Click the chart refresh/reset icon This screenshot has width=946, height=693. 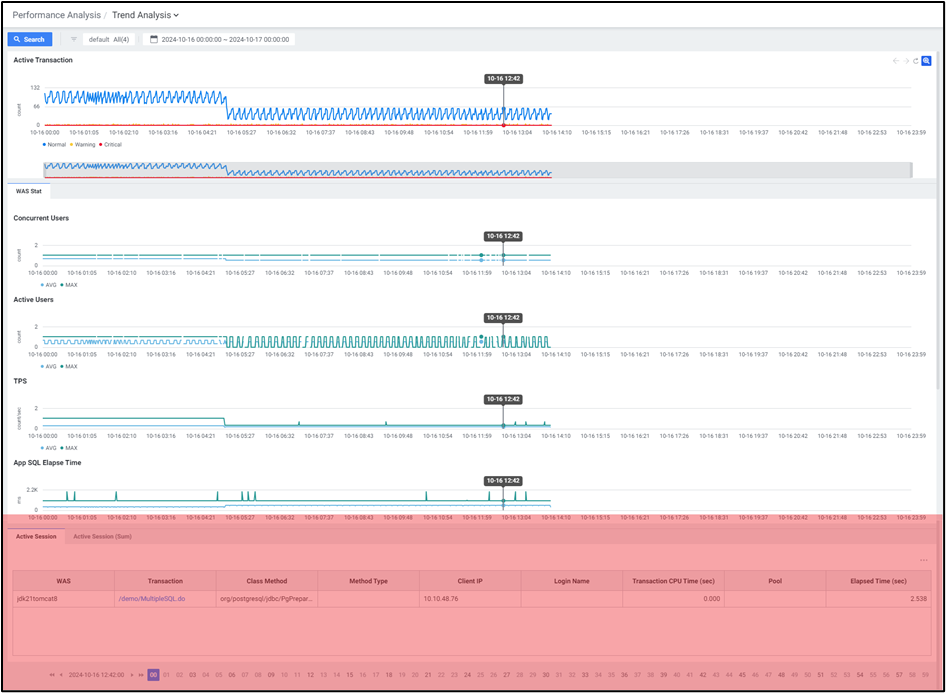(x=917, y=61)
